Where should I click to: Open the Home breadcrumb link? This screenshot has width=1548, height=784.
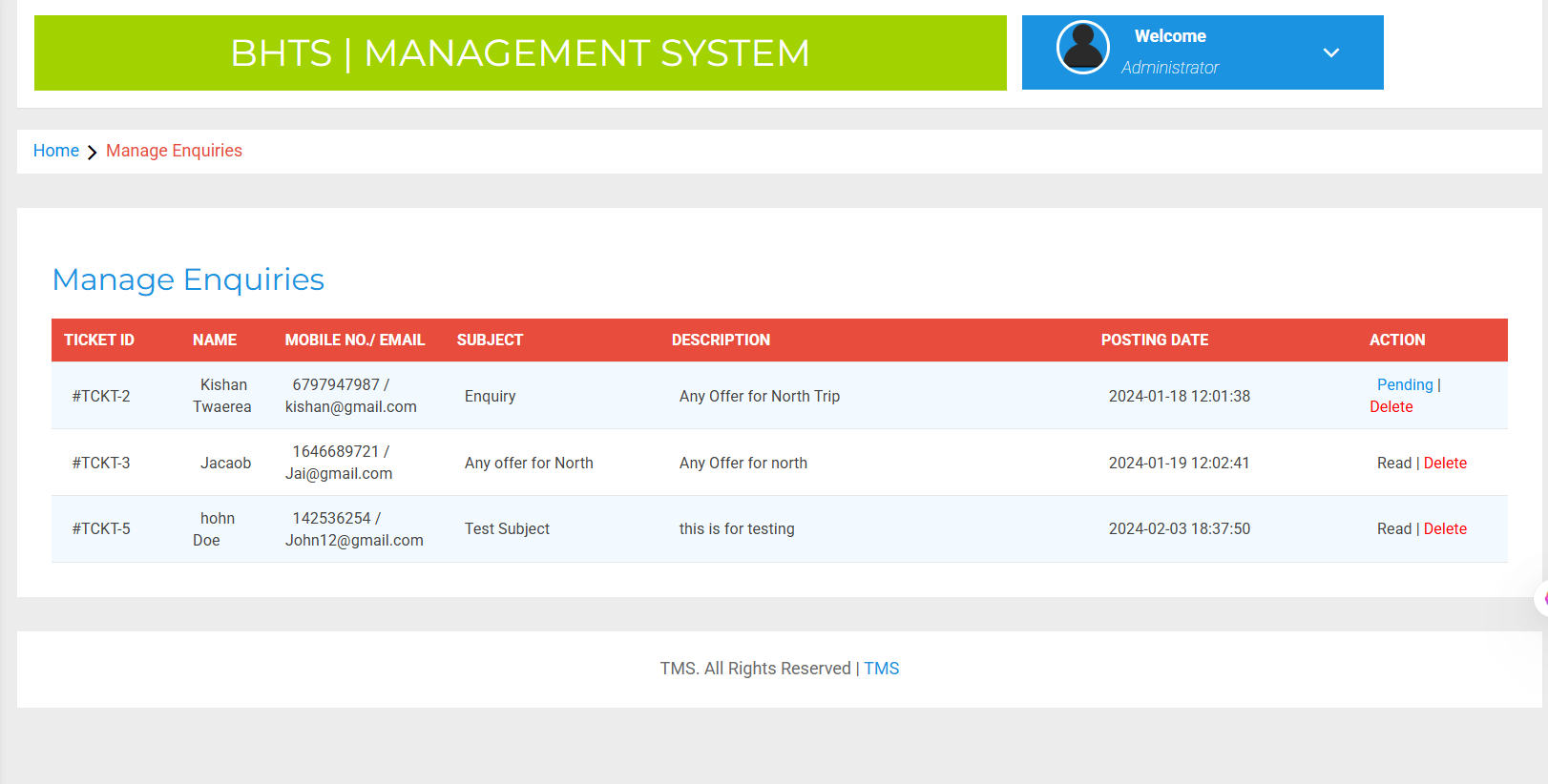click(x=56, y=151)
